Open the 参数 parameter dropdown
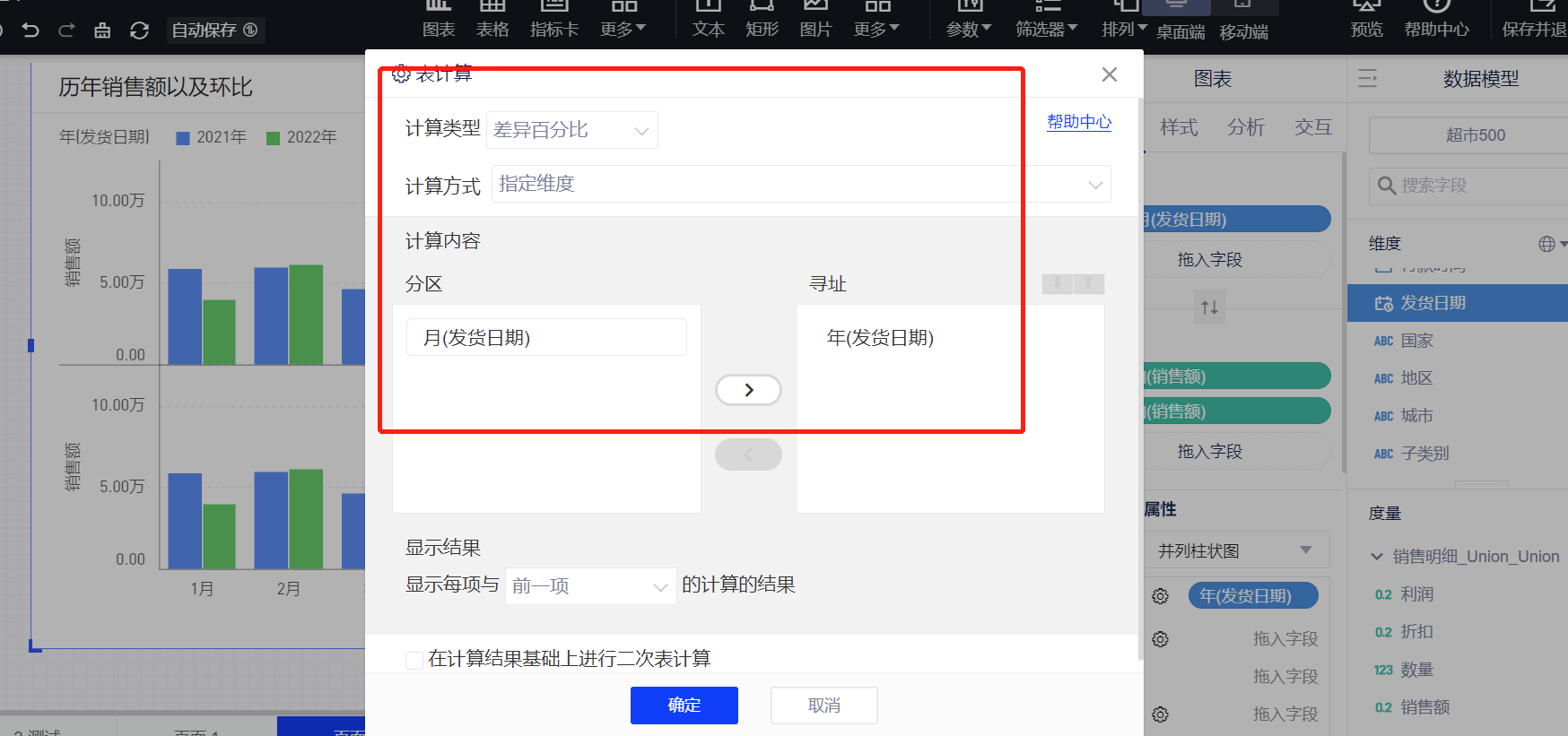Screen dimensions: 1568x736 970,20
